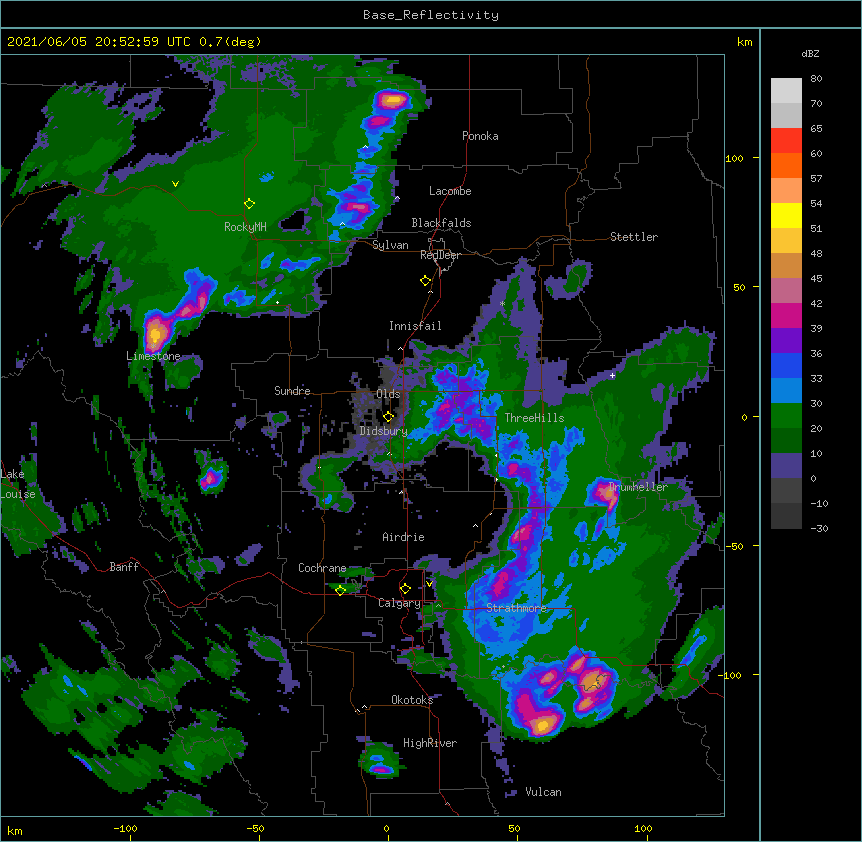The image size is (862, 842).
Task: Click the km label at the bottom left
Action: pos(15,830)
